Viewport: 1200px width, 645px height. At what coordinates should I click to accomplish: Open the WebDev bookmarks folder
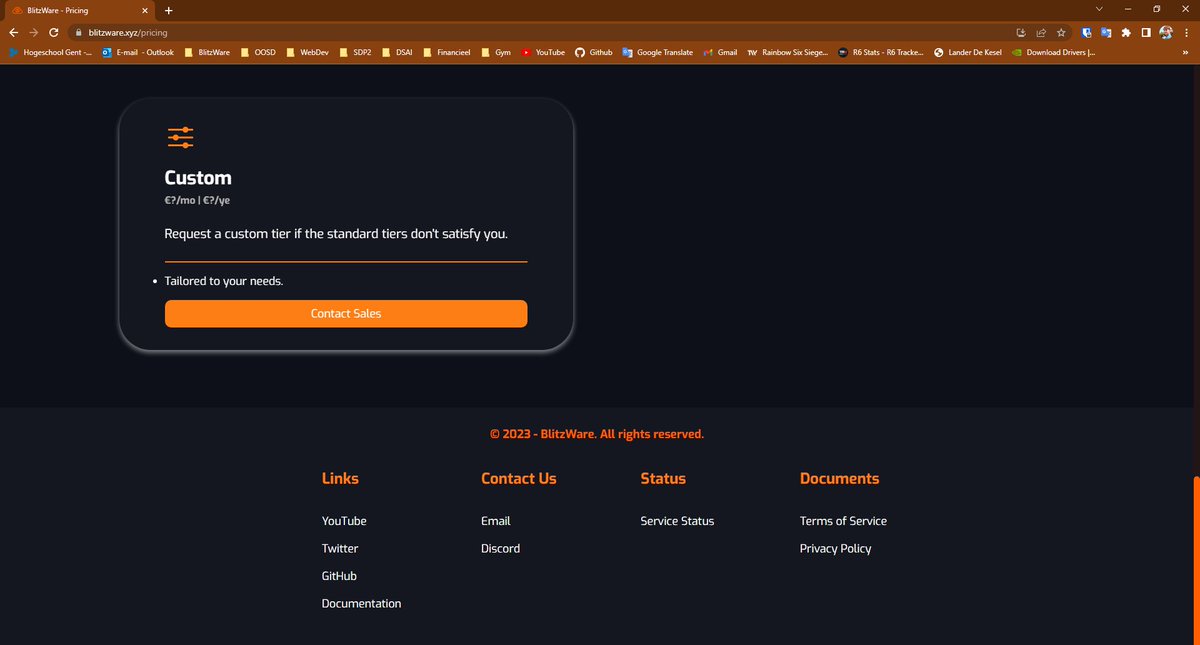[x=307, y=52]
